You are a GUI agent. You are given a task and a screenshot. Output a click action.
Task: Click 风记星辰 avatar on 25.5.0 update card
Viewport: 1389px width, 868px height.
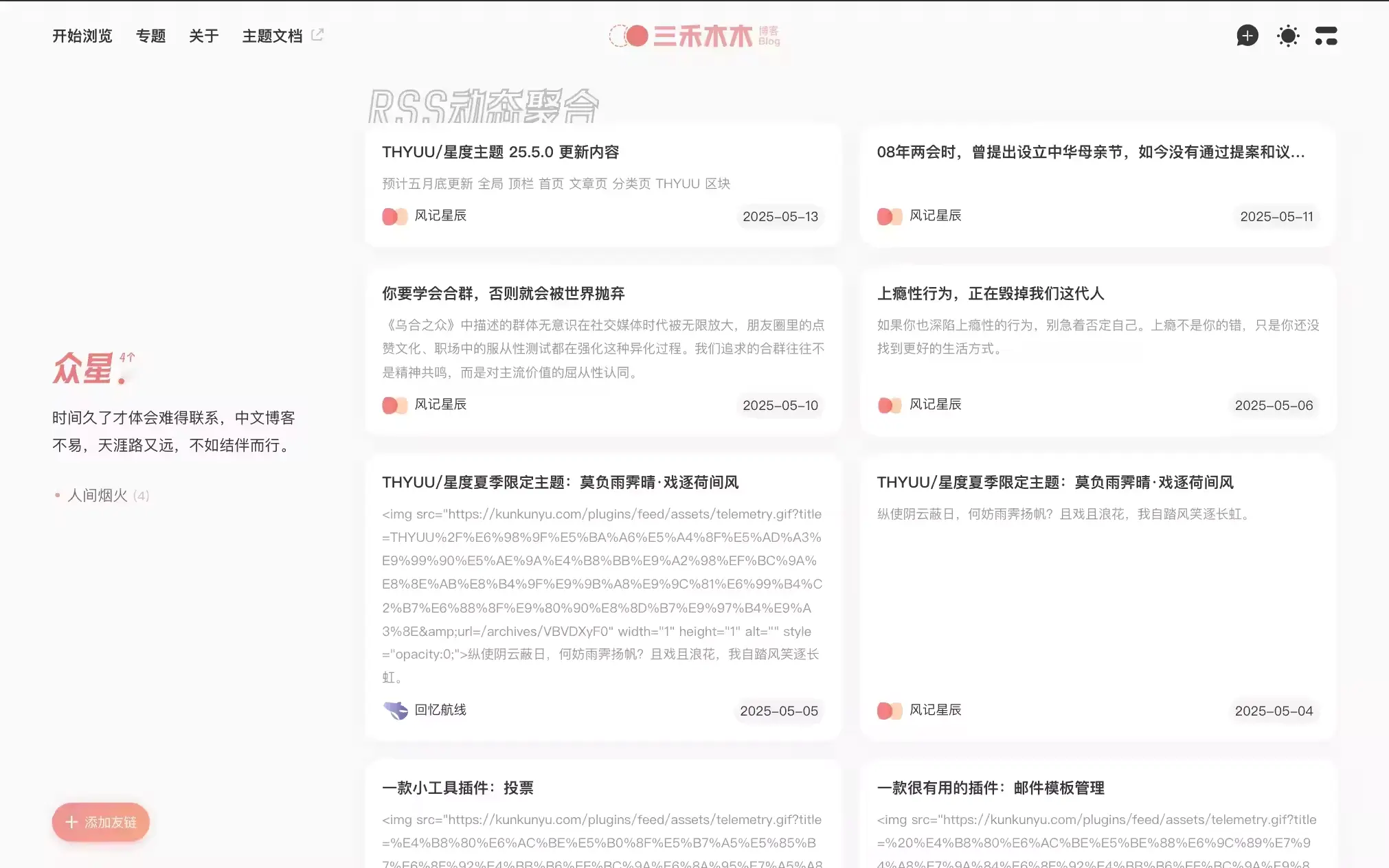coord(394,216)
